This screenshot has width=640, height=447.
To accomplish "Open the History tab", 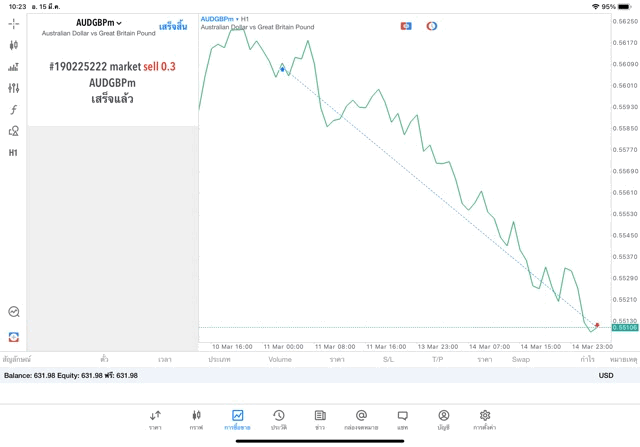I will (x=278, y=419).
